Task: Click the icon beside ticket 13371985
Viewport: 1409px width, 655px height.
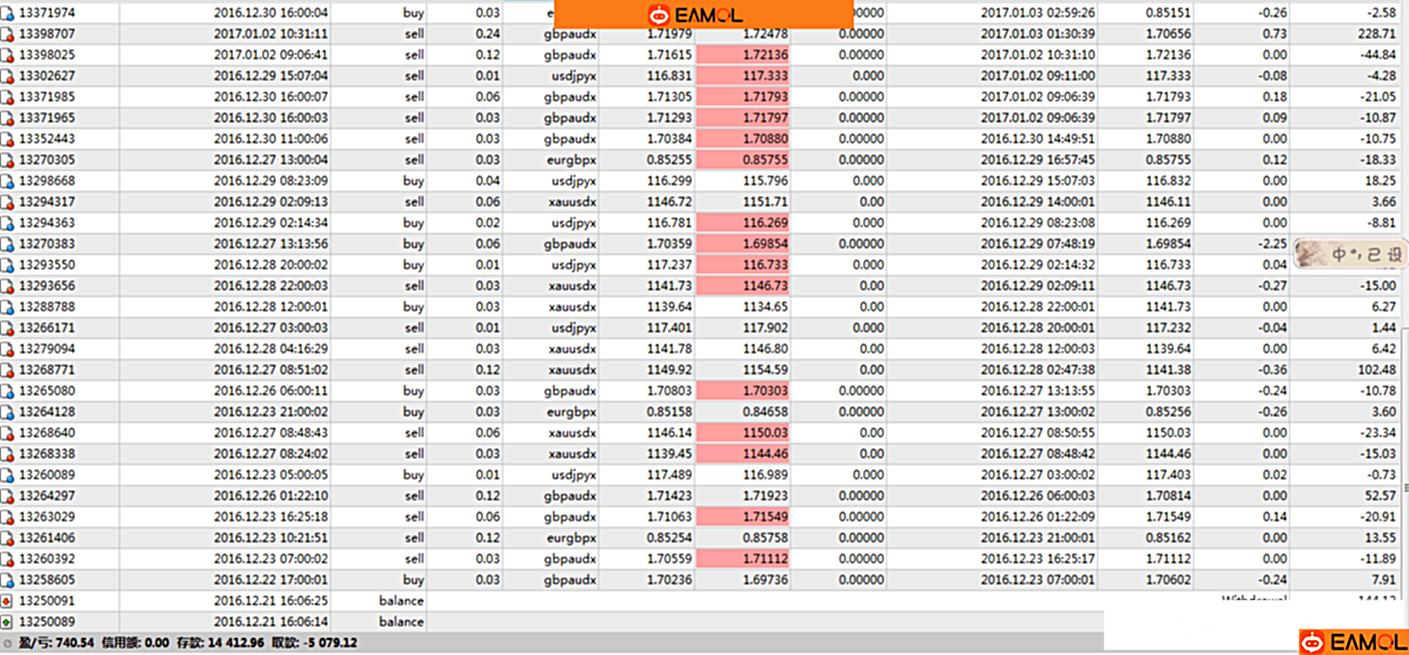Action: 7,97
